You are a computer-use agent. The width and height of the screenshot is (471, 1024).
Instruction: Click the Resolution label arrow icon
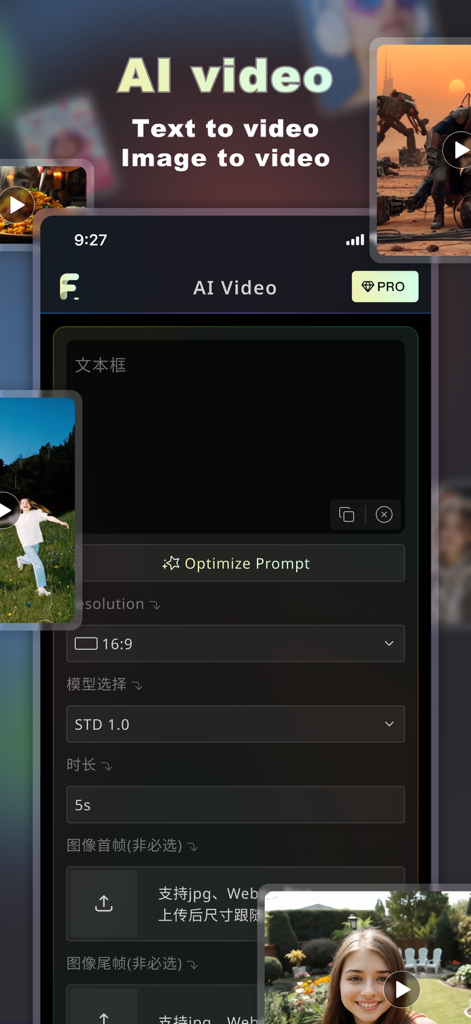pos(155,605)
